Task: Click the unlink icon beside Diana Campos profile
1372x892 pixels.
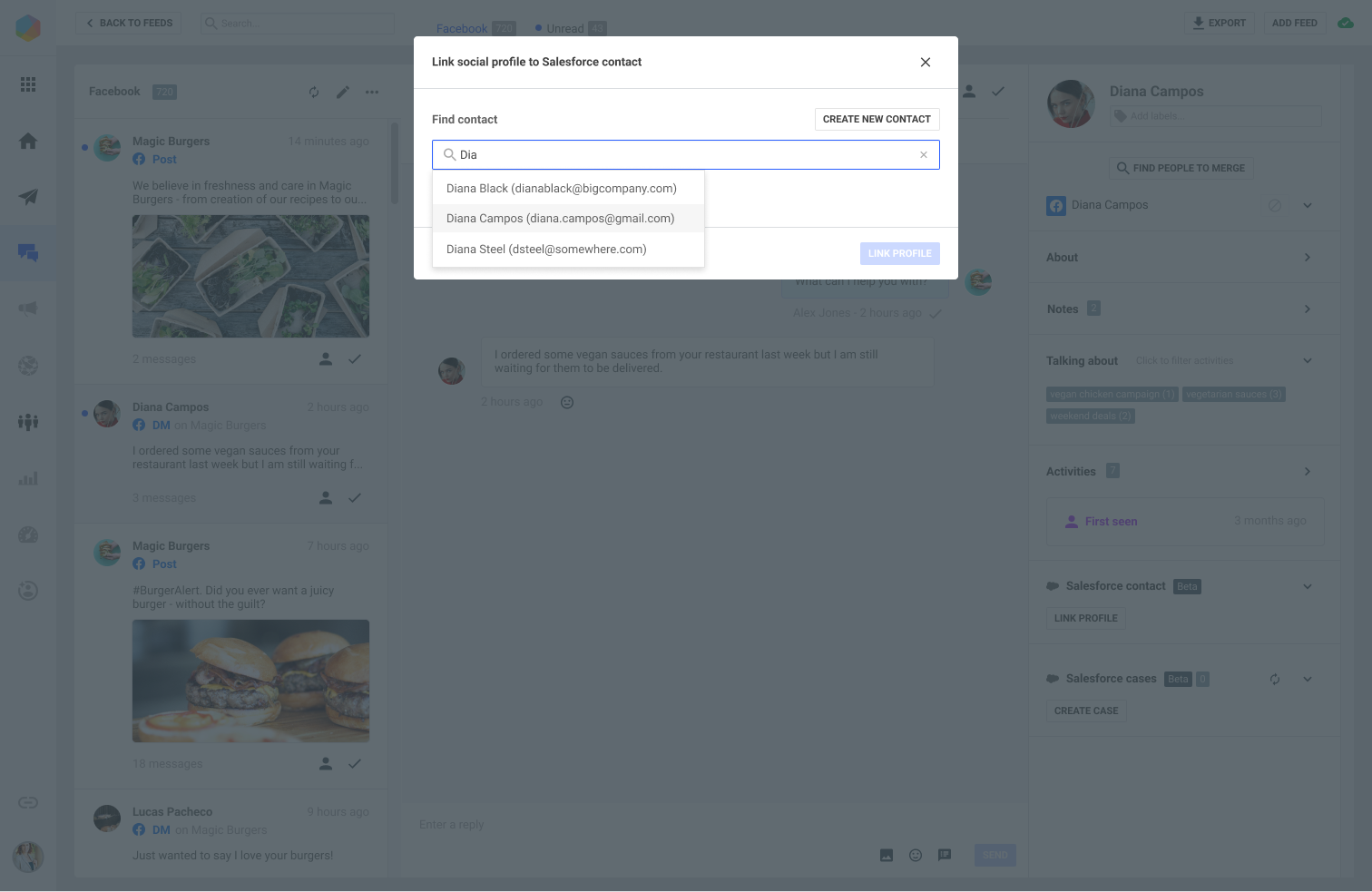Action: [x=1275, y=205]
